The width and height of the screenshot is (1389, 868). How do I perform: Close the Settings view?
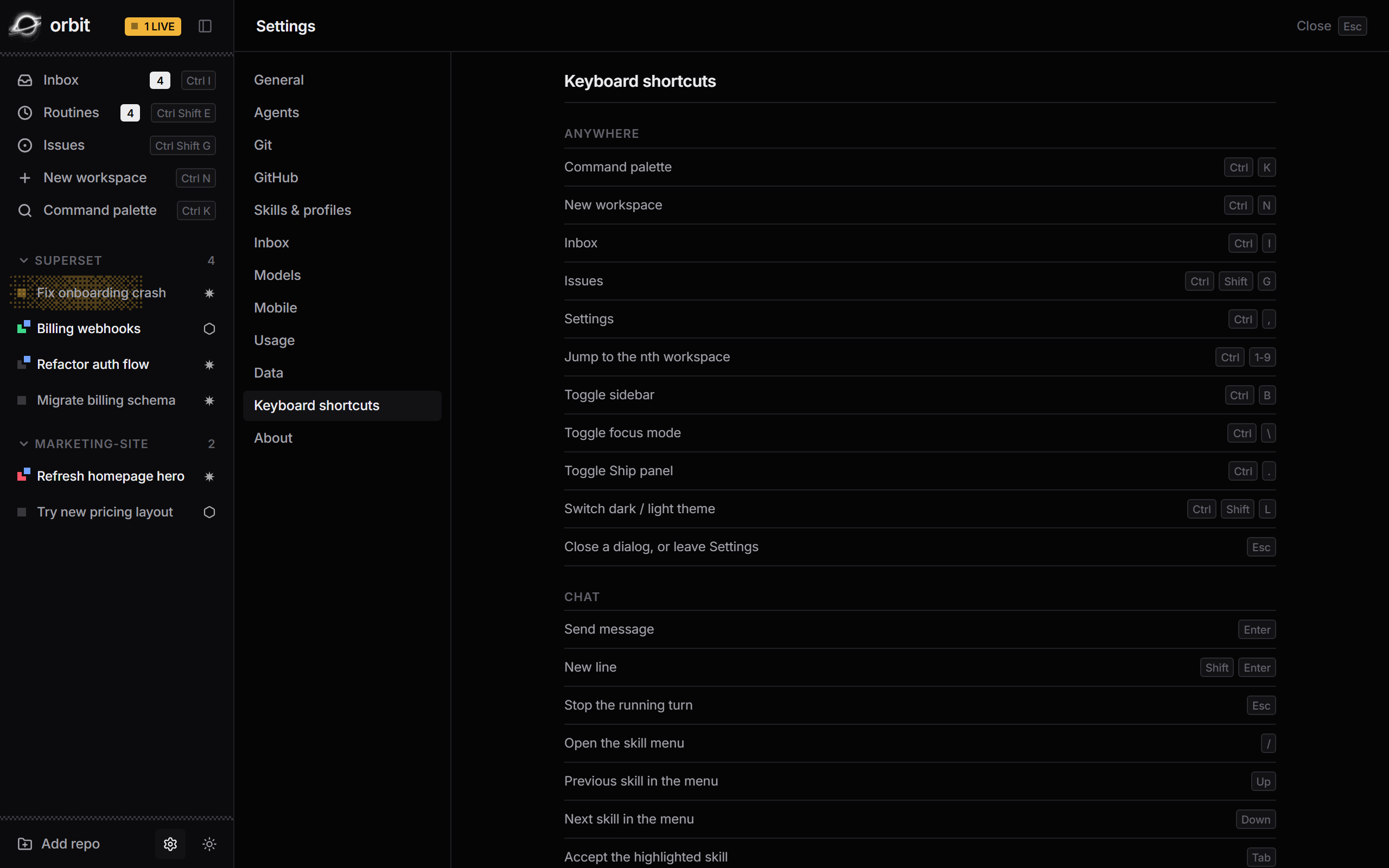[x=1331, y=26]
